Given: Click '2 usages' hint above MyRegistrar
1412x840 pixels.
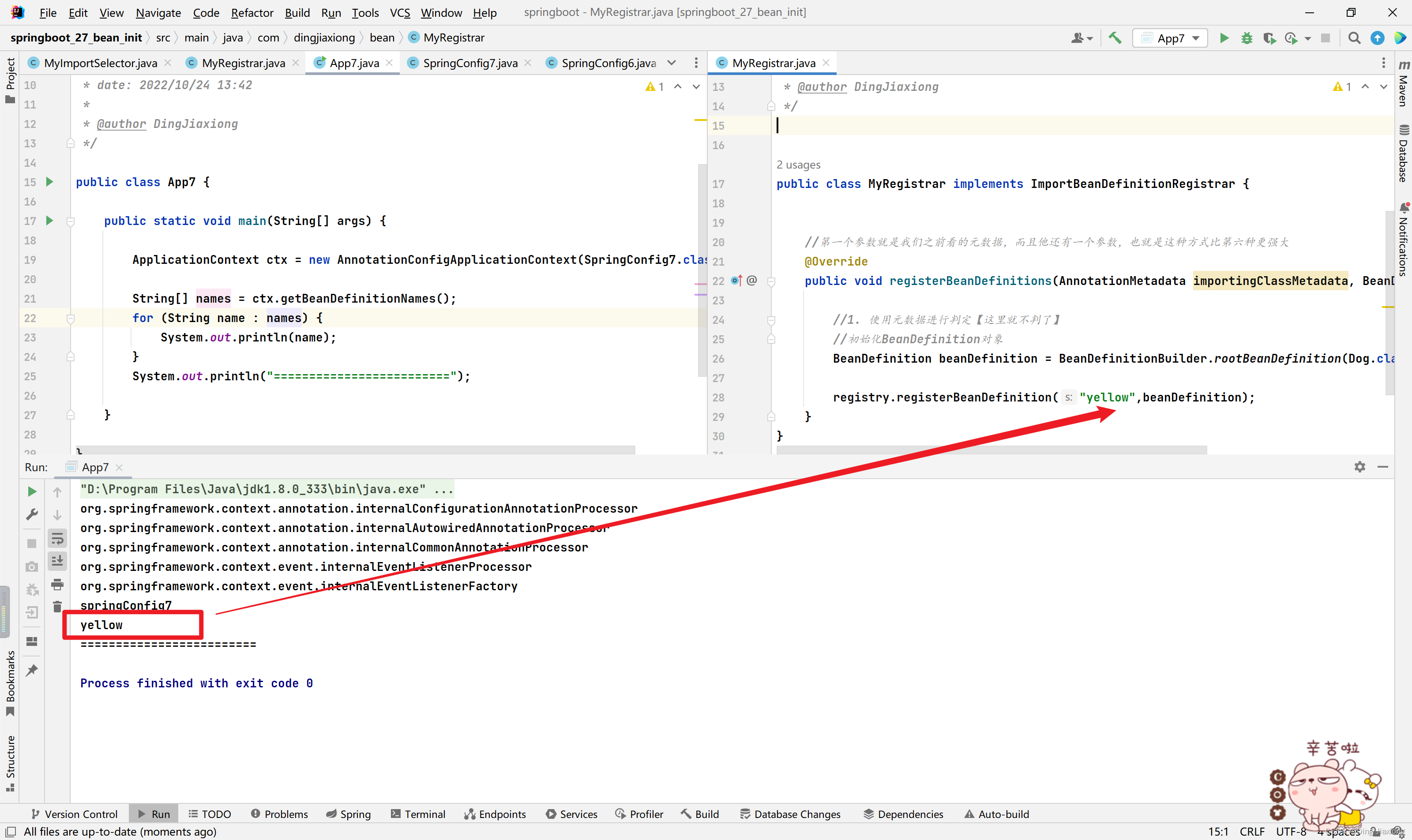Looking at the screenshot, I should 798,165.
